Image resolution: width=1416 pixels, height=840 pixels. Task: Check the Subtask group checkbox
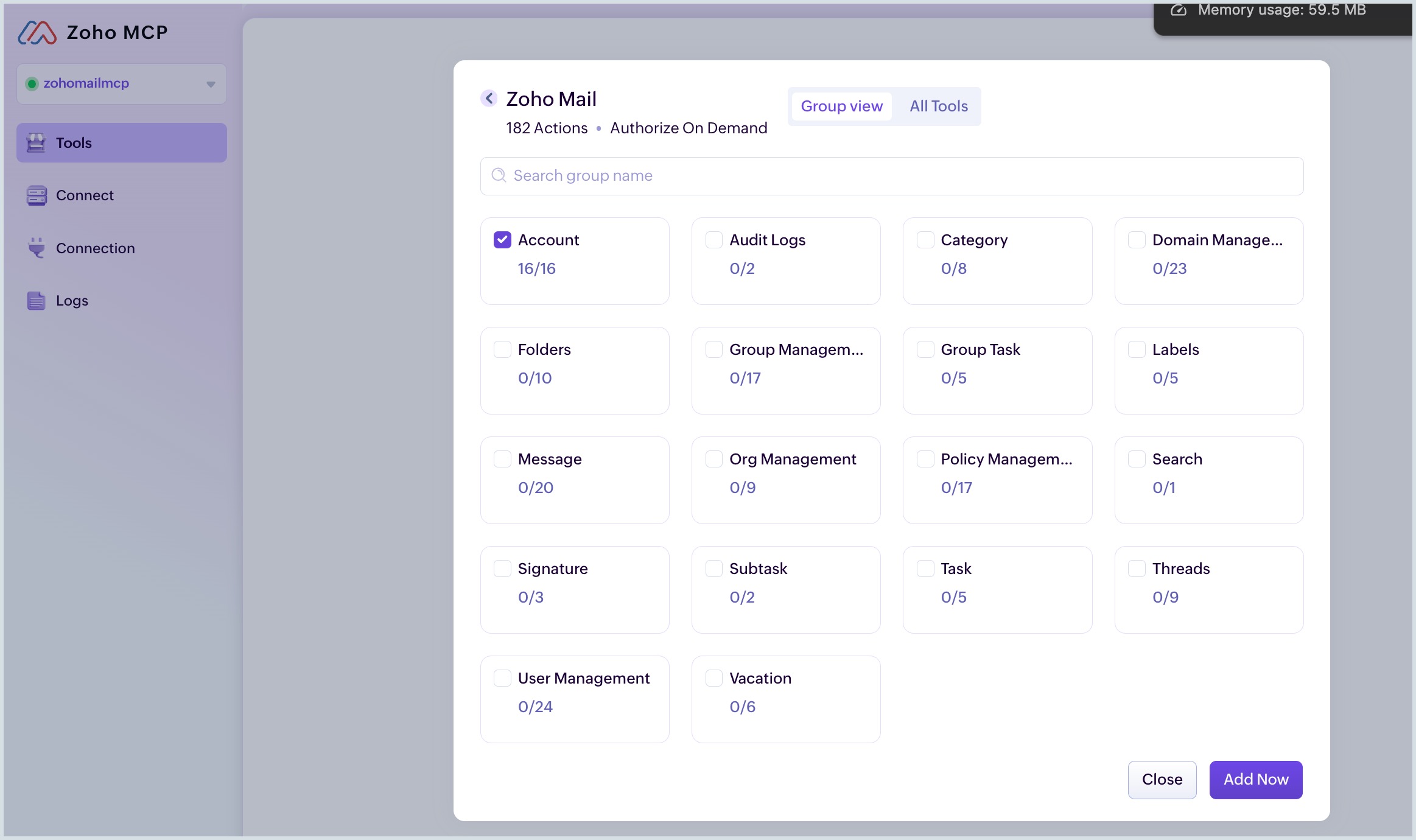point(714,569)
